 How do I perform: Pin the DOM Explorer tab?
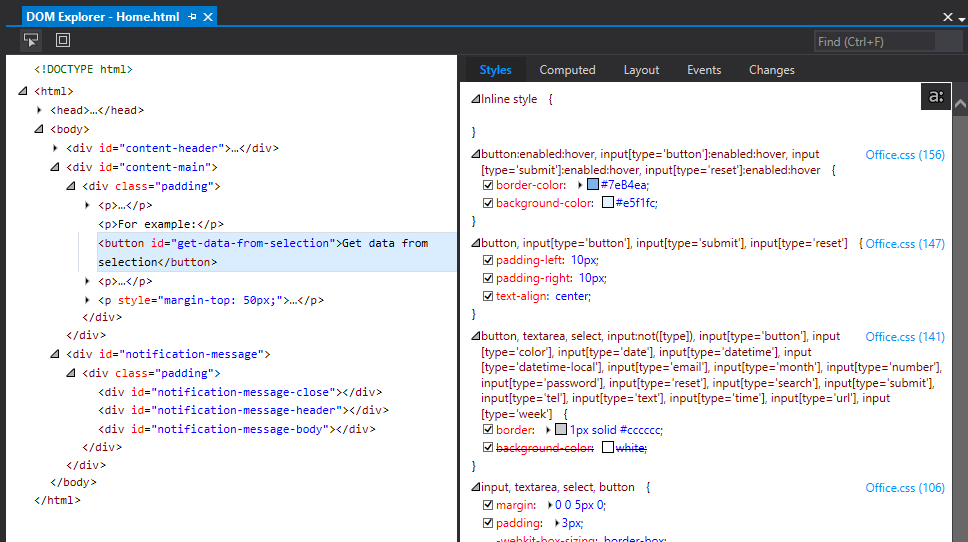coord(192,17)
